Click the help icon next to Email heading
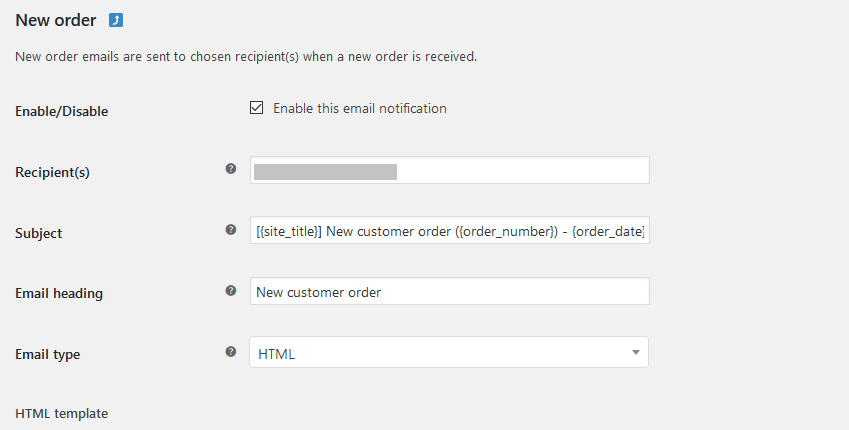 pos(231,291)
